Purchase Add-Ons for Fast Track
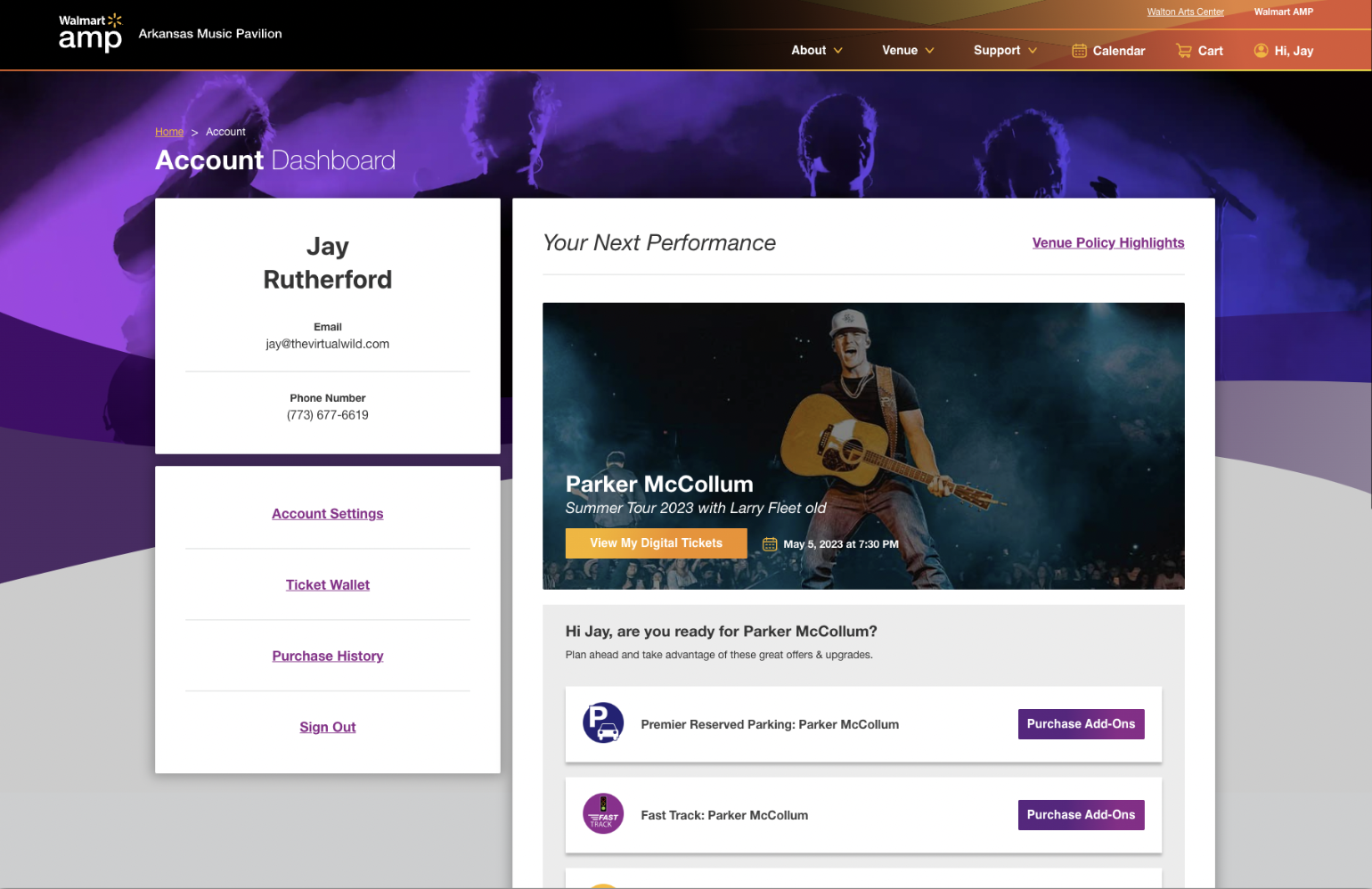The image size is (1372, 889). pos(1081,815)
